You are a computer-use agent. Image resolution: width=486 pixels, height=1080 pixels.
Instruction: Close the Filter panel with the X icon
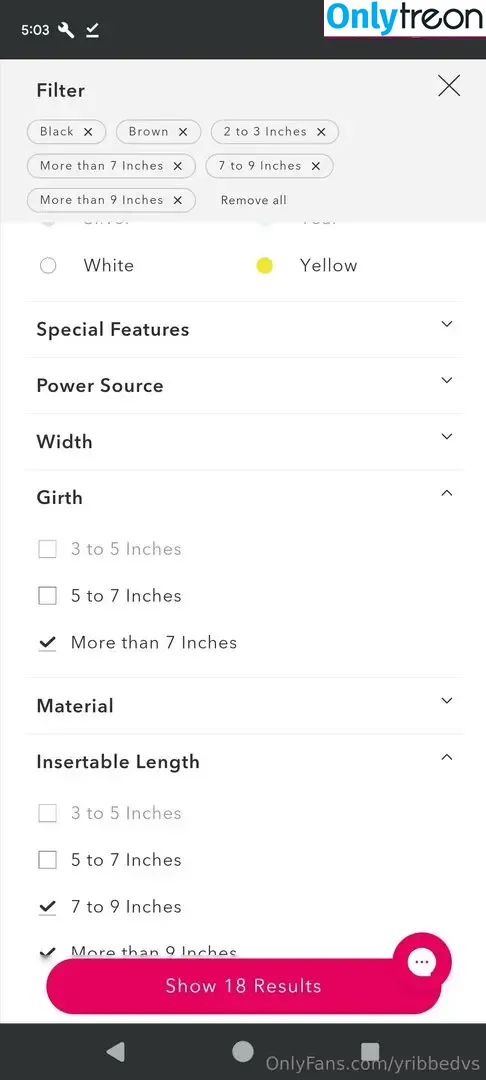[449, 86]
